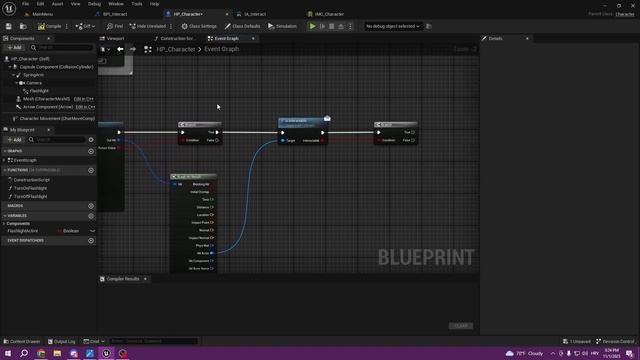Navigate forward in graph history
The image size is (640, 360).
(133, 49)
